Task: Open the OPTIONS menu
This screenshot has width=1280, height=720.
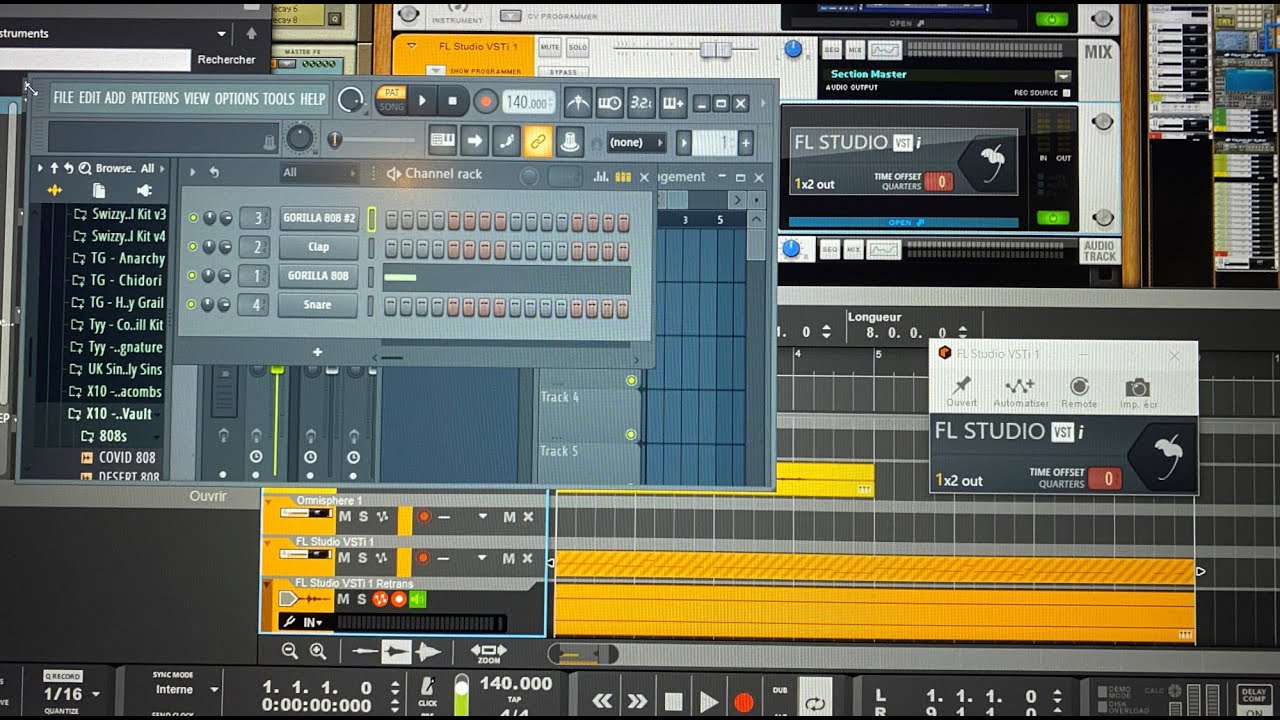Action: coord(236,98)
